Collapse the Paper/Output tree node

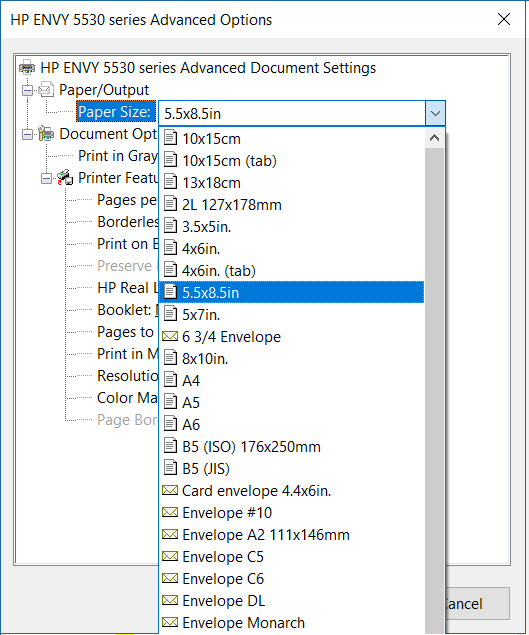[28, 90]
